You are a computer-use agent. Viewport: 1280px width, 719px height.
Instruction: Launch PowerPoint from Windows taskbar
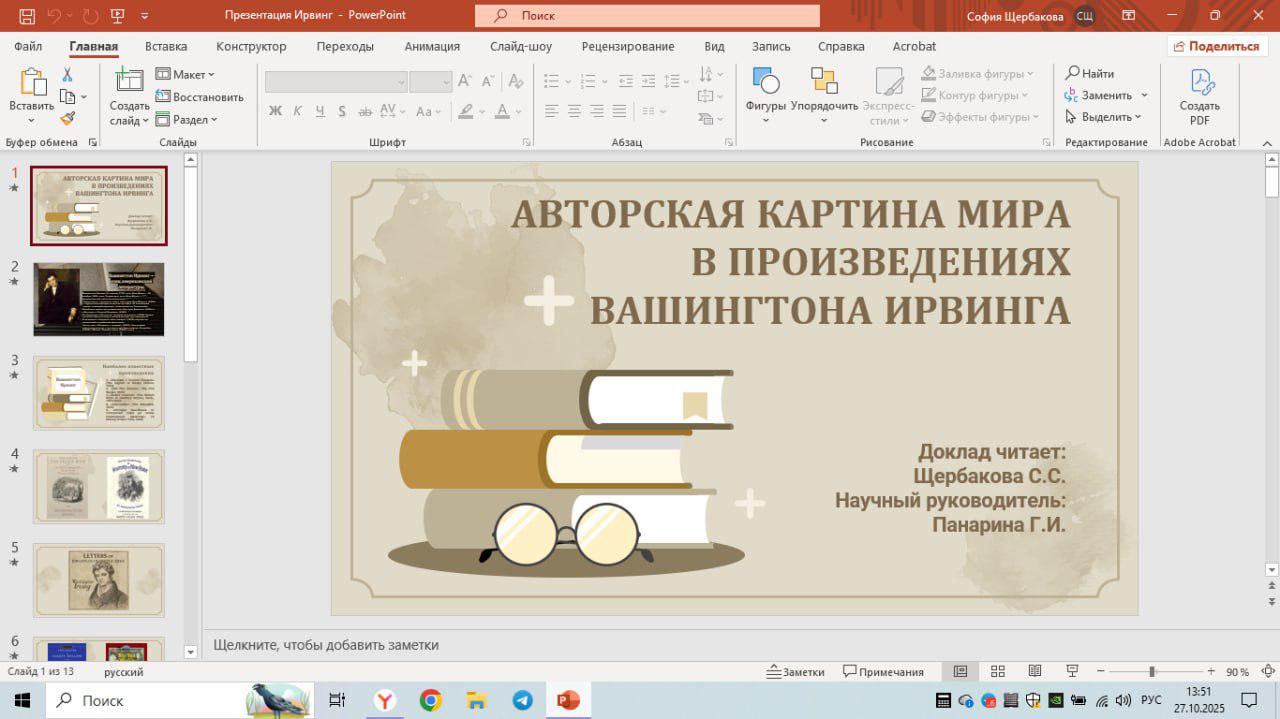568,700
